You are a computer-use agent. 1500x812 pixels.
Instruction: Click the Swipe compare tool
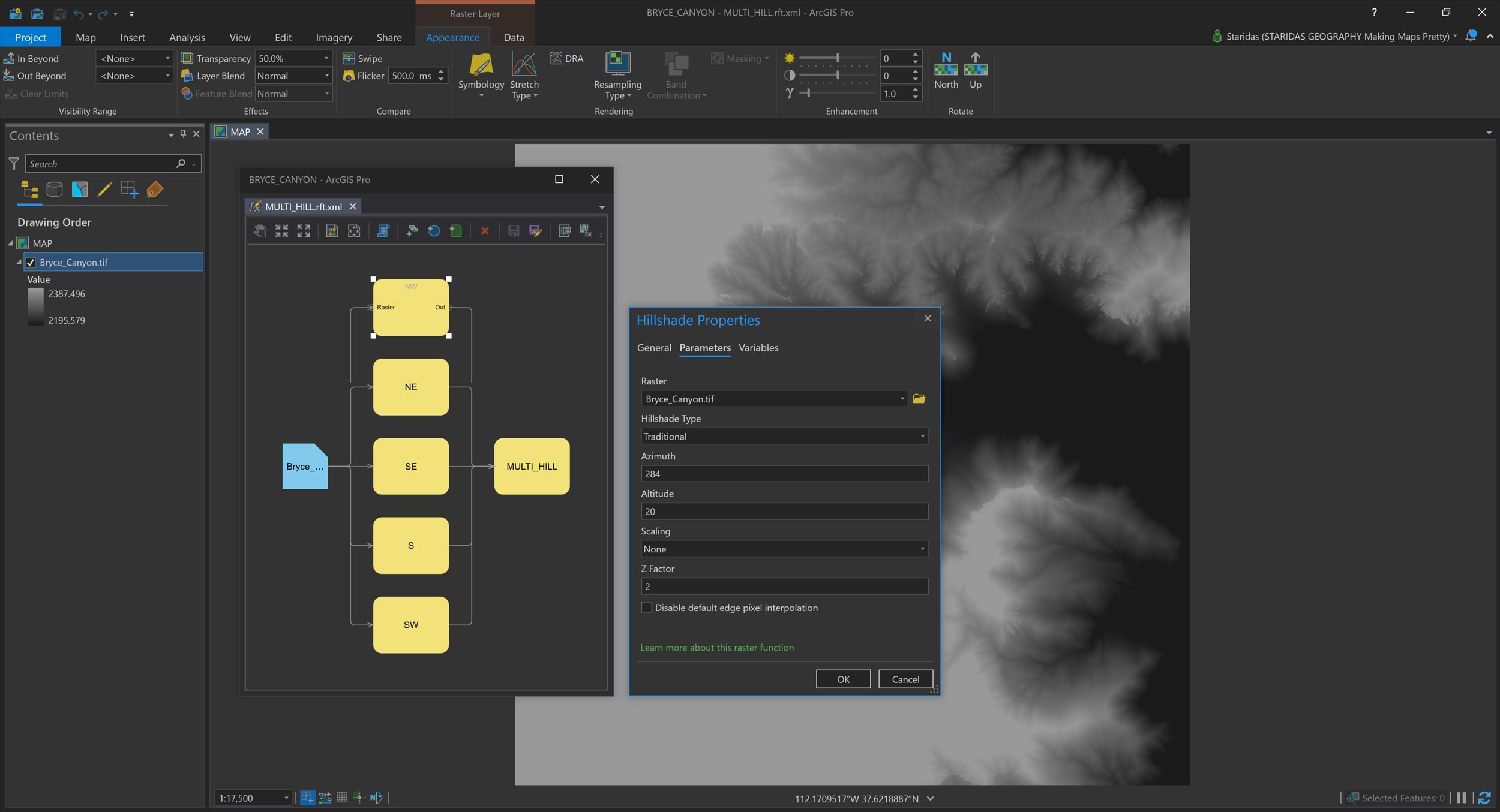362,58
